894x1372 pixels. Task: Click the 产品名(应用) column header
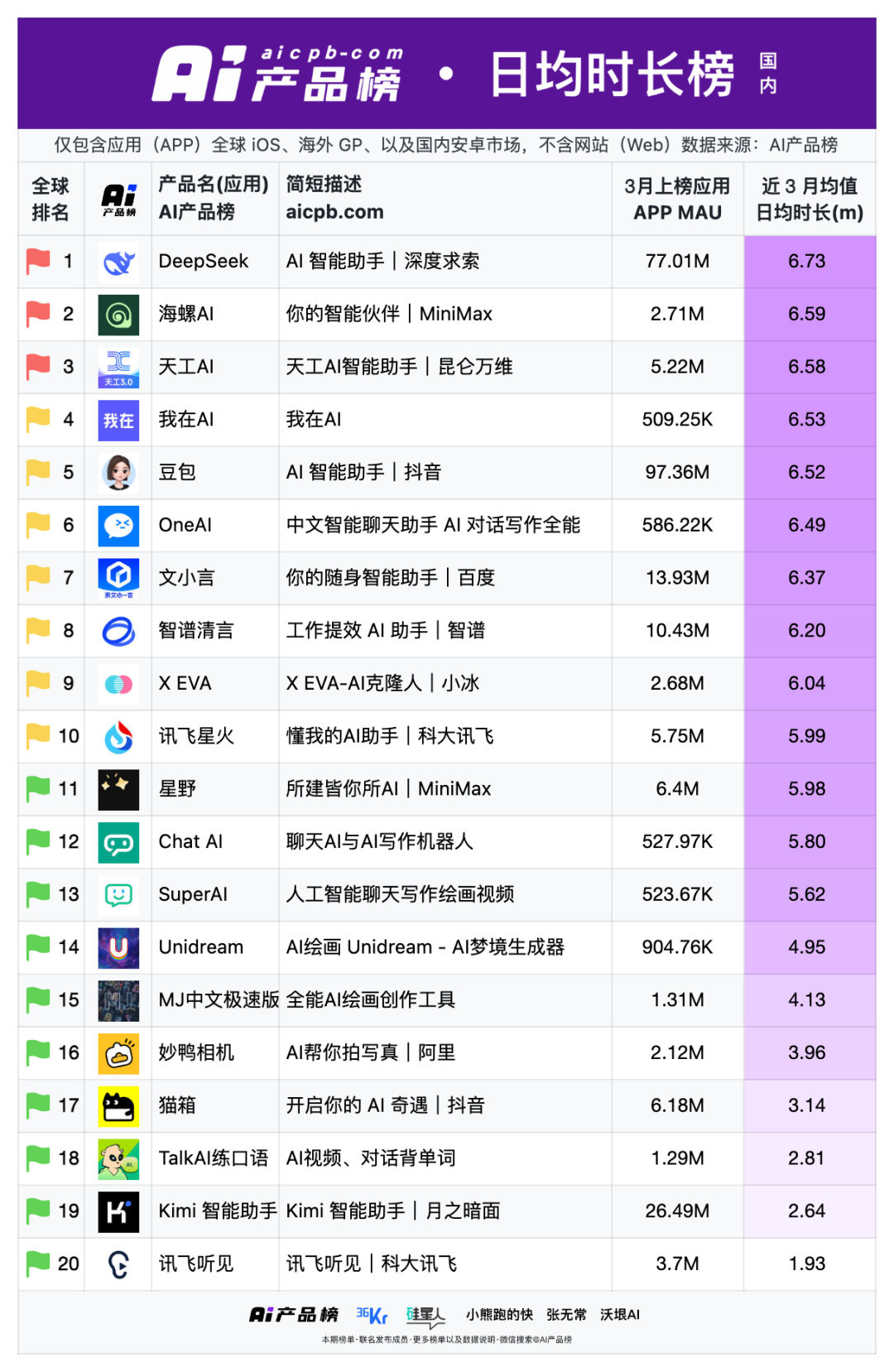214,199
